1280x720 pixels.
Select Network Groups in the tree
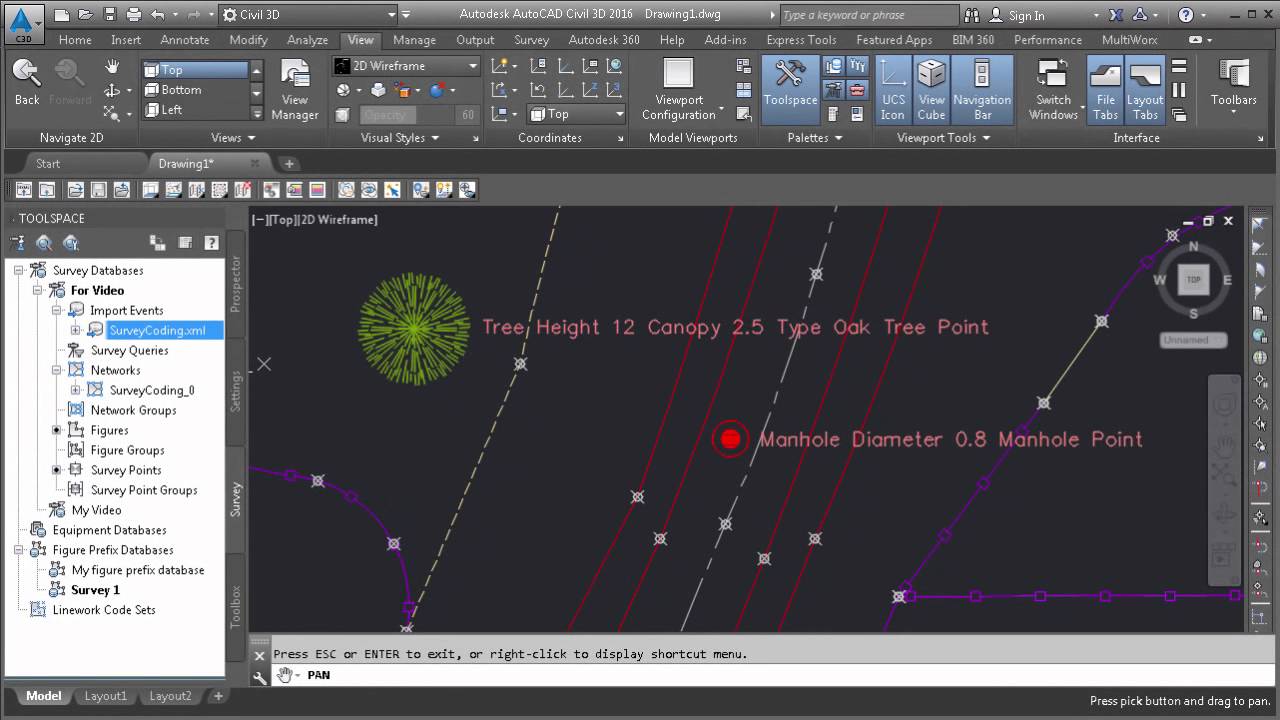click(x=133, y=410)
